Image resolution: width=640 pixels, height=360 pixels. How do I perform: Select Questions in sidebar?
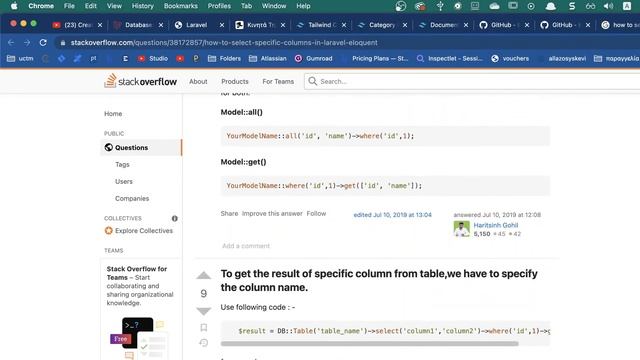click(x=141, y=147)
